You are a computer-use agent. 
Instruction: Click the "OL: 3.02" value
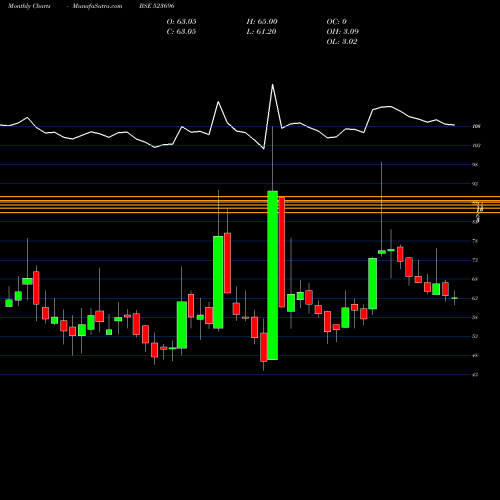(x=342, y=42)
